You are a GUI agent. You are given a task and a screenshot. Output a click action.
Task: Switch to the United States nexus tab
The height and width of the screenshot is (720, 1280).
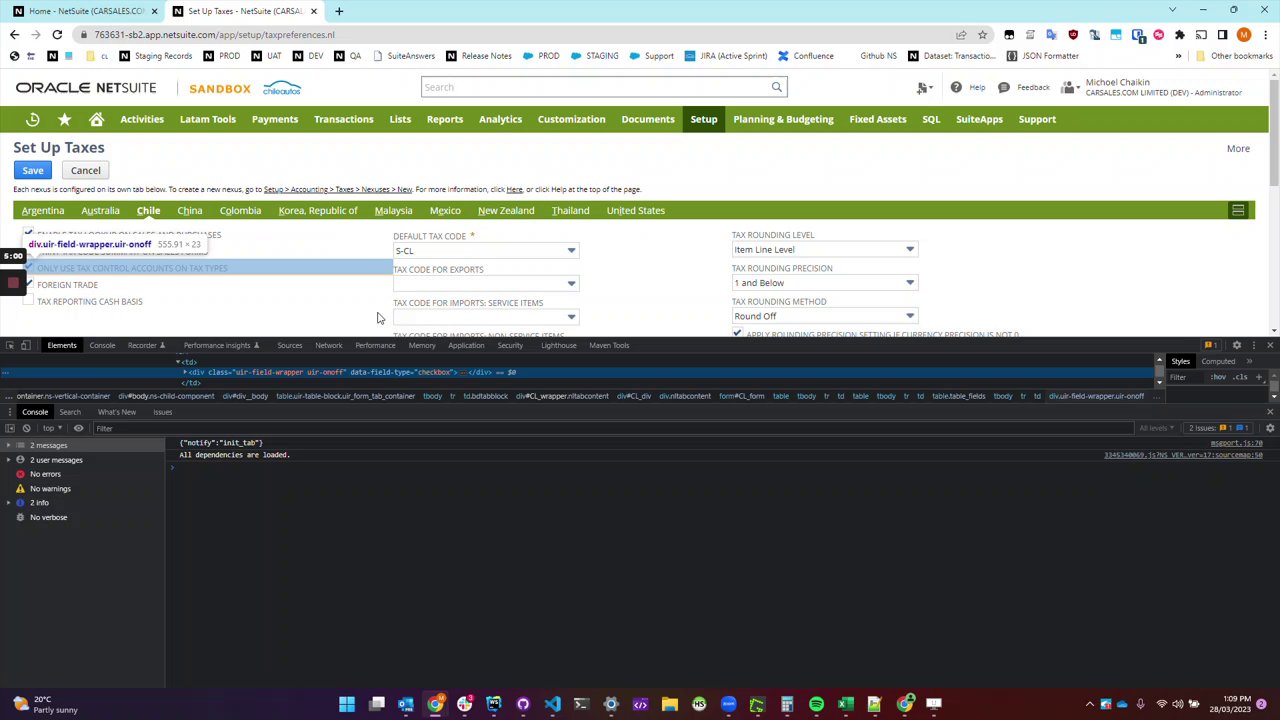point(635,210)
